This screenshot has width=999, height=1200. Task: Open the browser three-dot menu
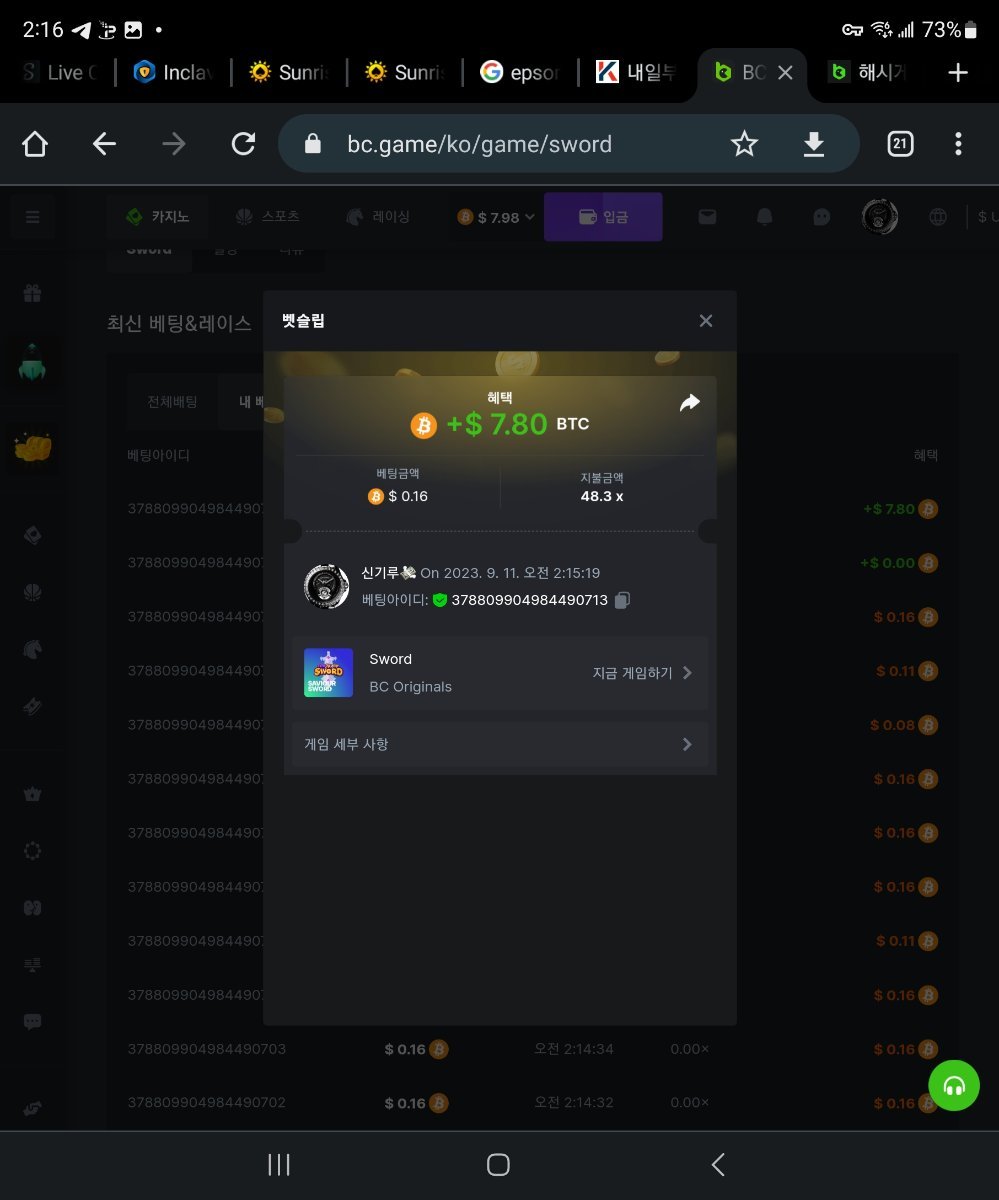(x=957, y=144)
